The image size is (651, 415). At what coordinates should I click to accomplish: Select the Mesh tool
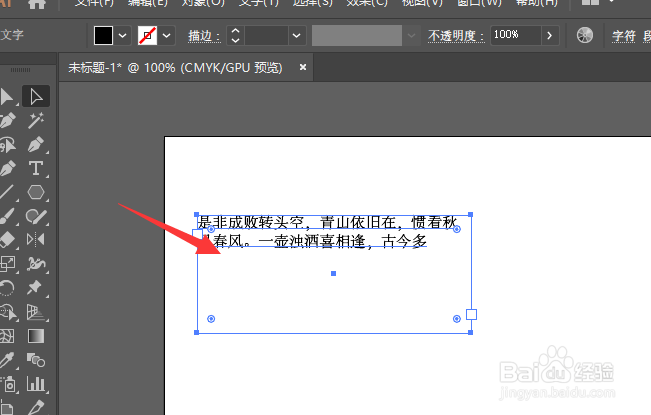[x=7, y=336]
